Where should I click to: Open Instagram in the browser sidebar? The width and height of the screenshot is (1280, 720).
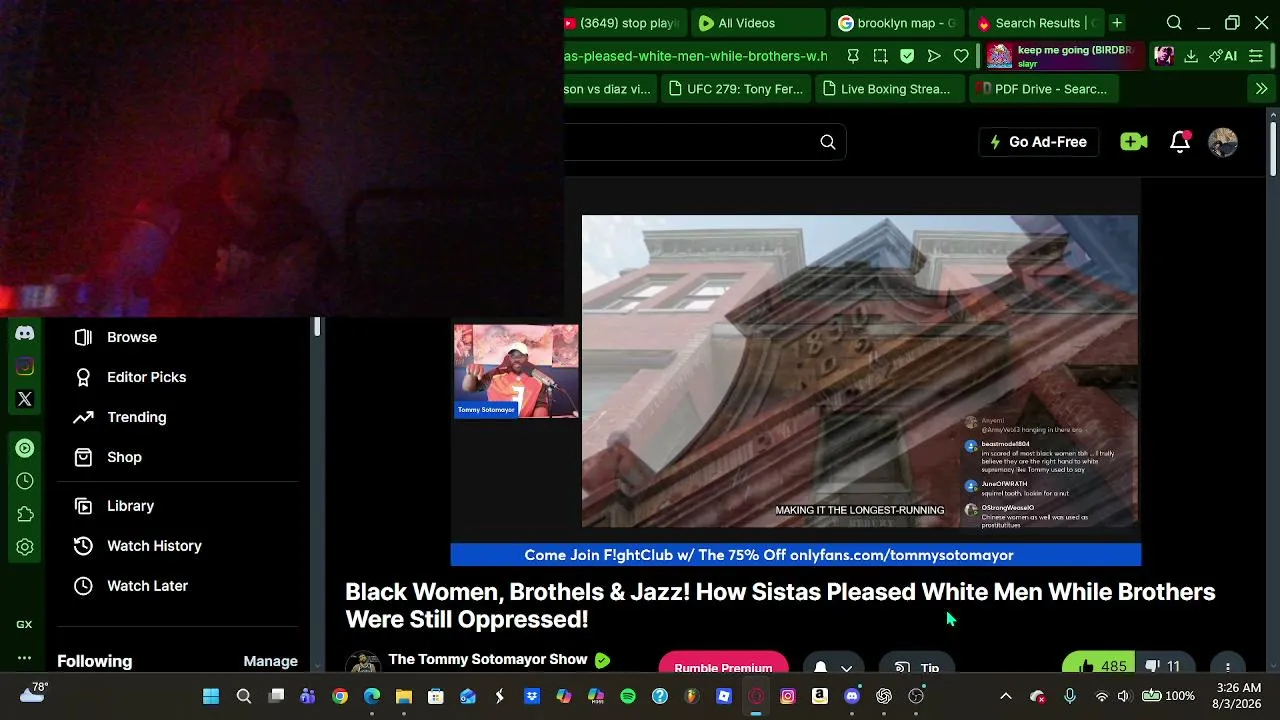coord(25,366)
